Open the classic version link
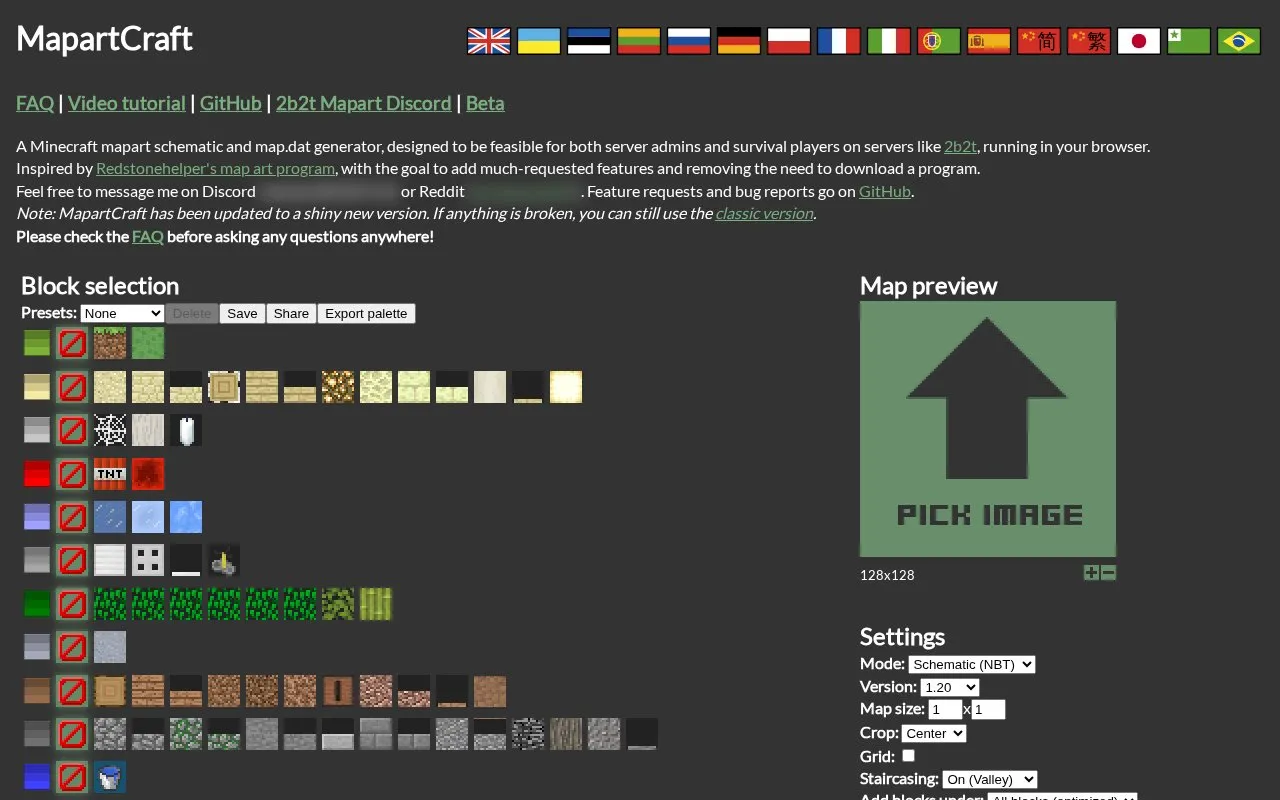This screenshot has width=1280, height=800. 764,213
